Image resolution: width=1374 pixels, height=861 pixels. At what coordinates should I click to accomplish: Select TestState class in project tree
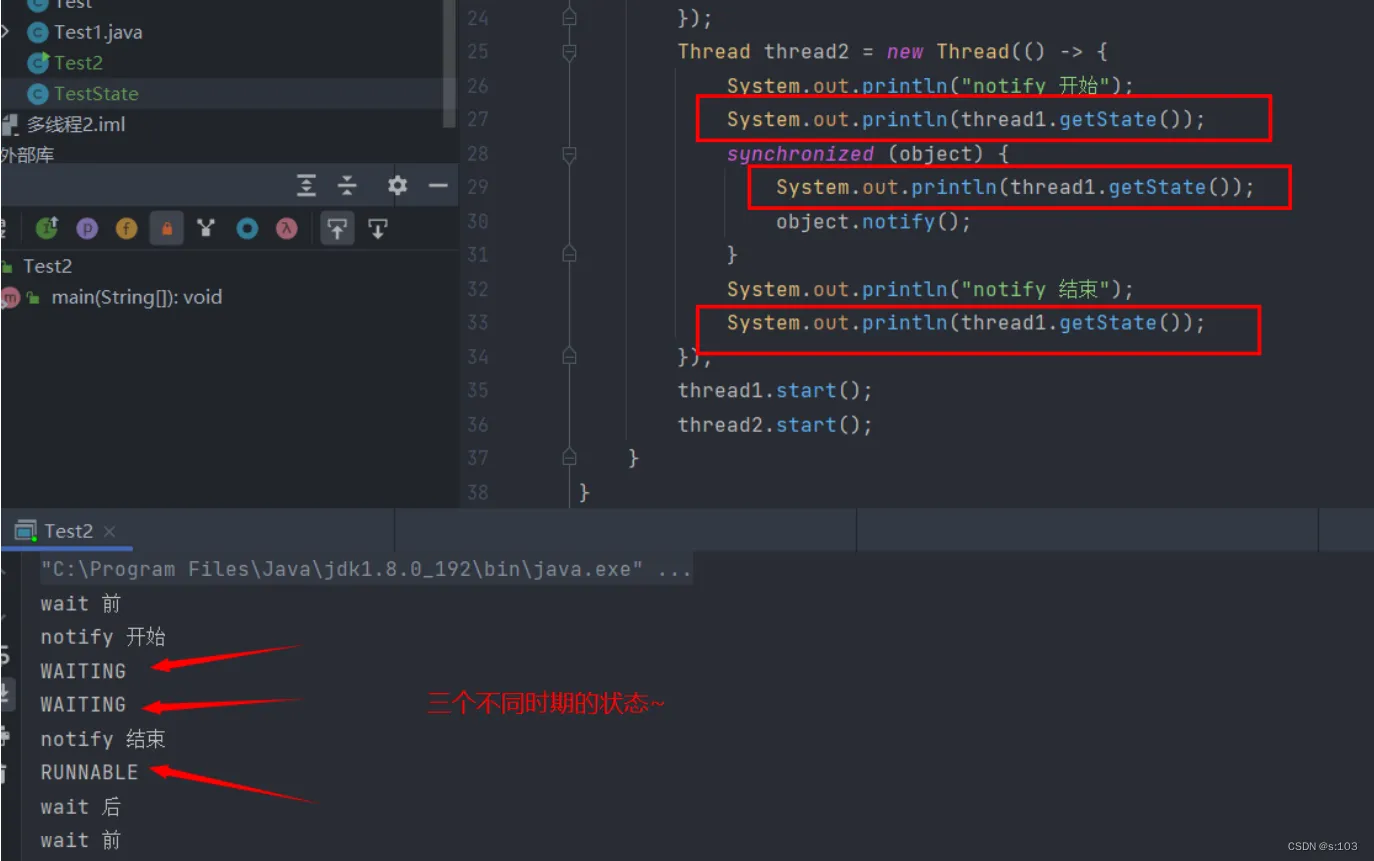coord(96,93)
